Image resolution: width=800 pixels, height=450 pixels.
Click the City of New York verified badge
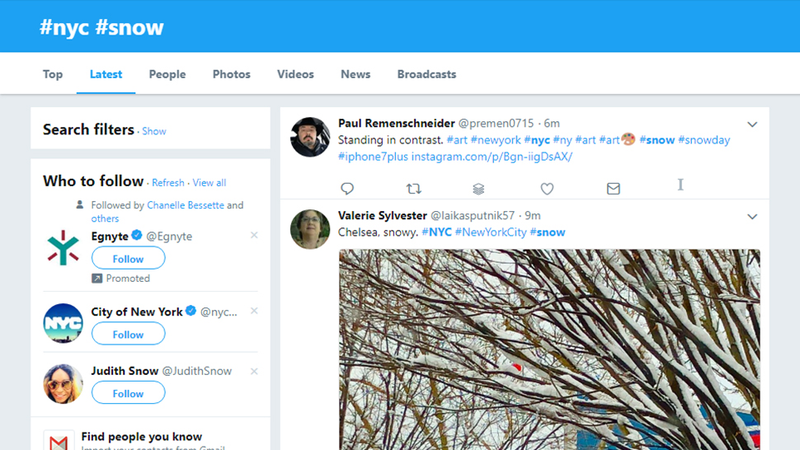coord(191,310)
